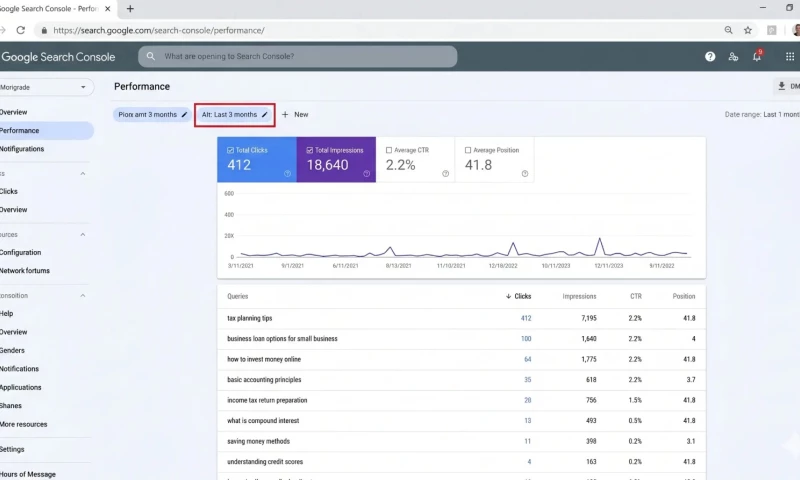Open Hours of Message in the sidebar
This screenshot has height=480, width=800.
click(x=28, y=474)
